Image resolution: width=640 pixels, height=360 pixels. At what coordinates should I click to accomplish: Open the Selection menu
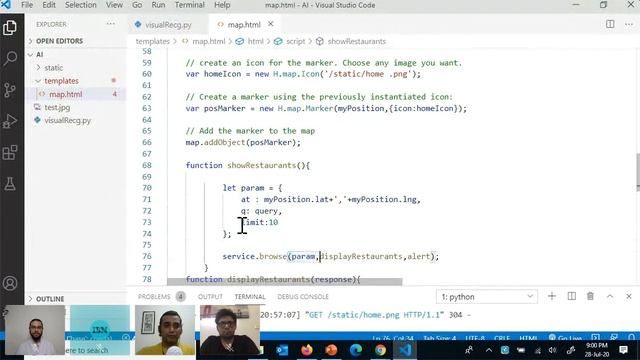coord(80,5)
